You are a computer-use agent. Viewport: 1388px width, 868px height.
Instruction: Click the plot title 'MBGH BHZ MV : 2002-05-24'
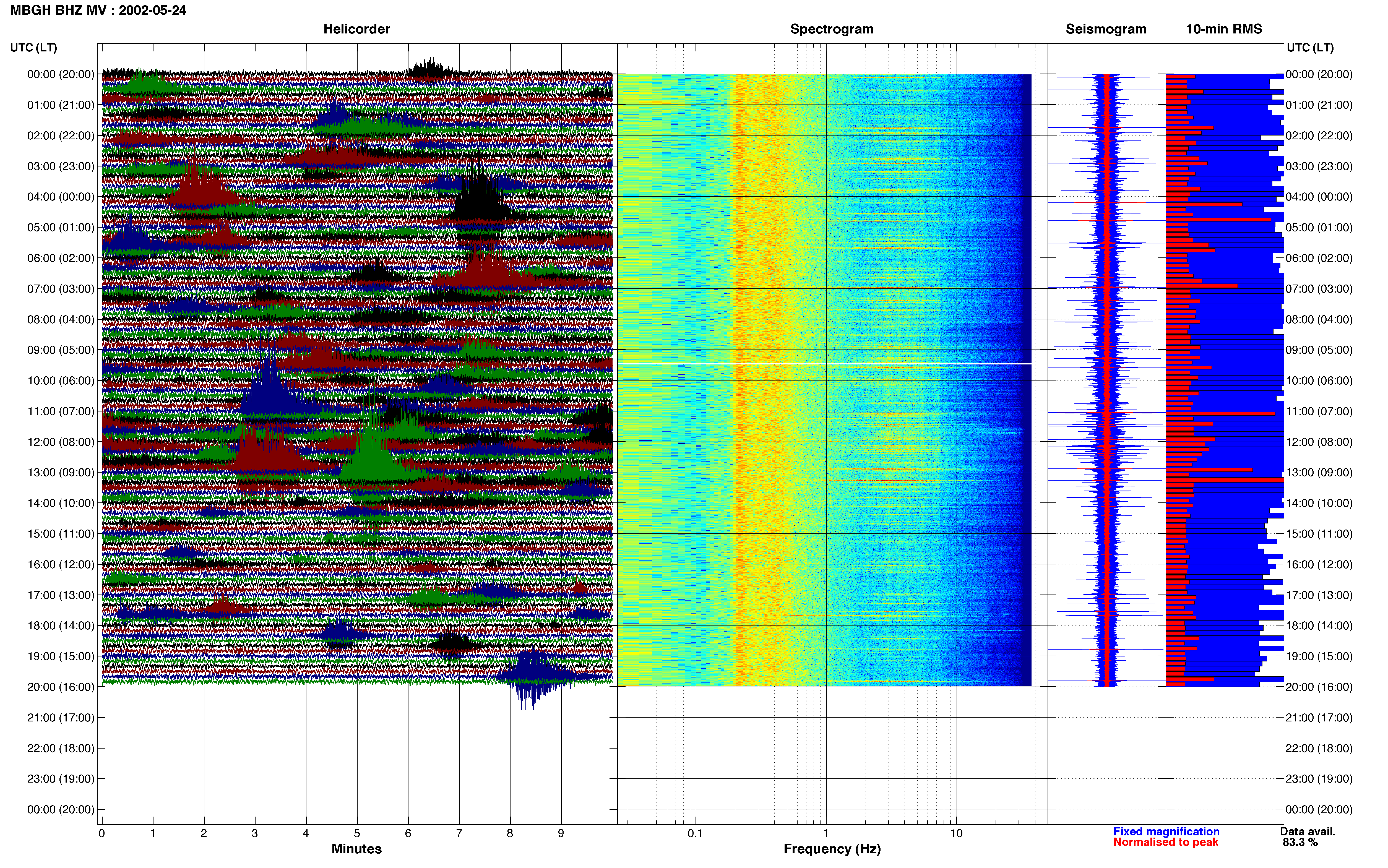point(98,10)
